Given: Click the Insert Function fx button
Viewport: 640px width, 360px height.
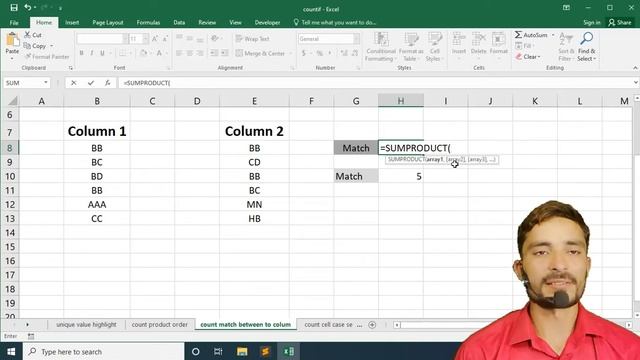Looking at the screenshot, I should point(107,83).
